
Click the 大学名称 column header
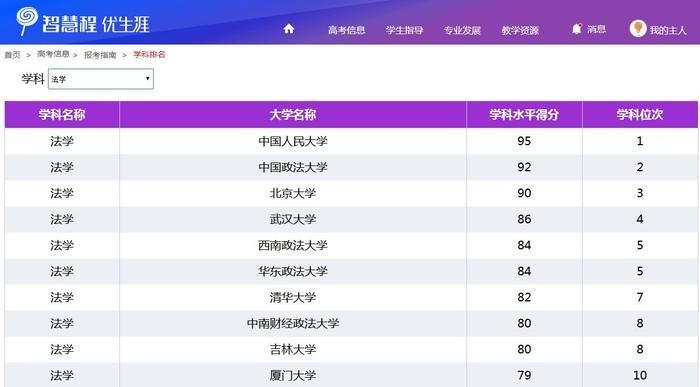point(293,115)
